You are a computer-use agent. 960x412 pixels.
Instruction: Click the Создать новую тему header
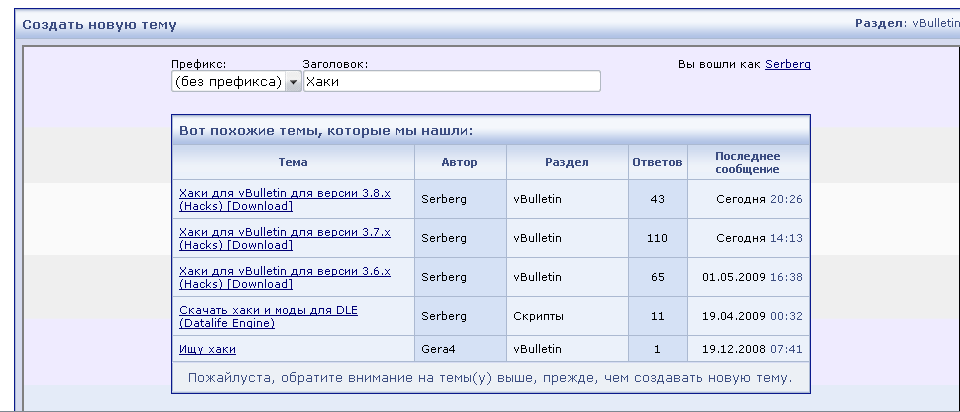[99, 25]
